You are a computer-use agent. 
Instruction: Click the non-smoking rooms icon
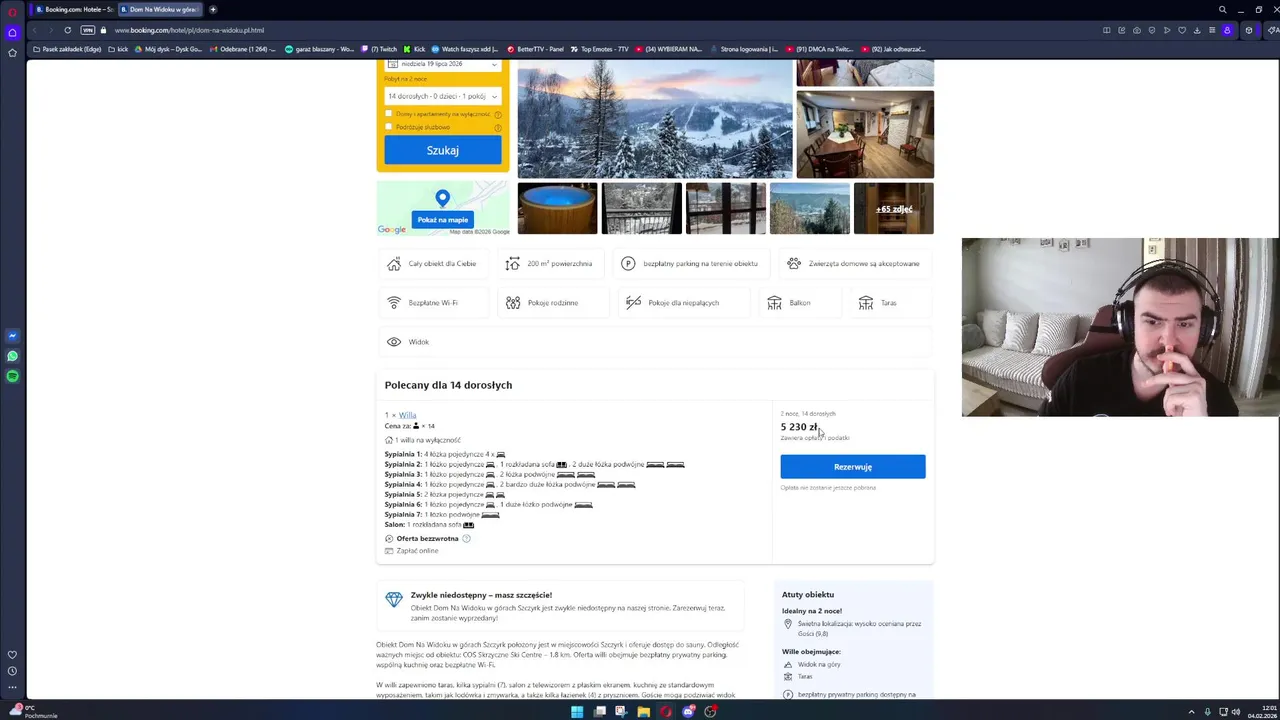[633, 303]
